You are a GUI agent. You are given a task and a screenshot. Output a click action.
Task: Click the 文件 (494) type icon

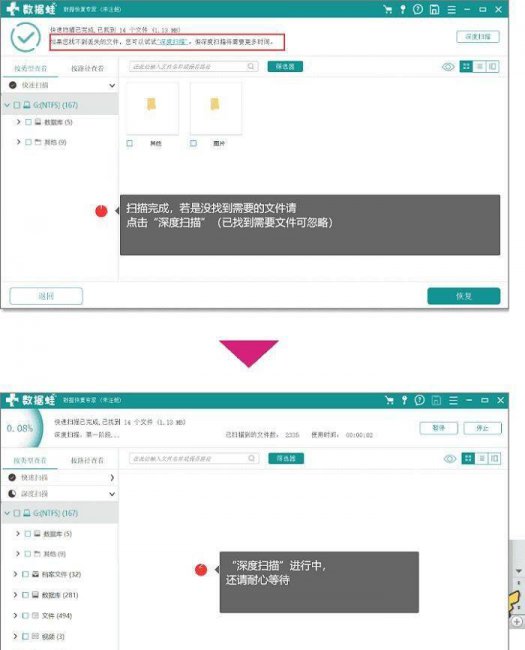(35, 616)
